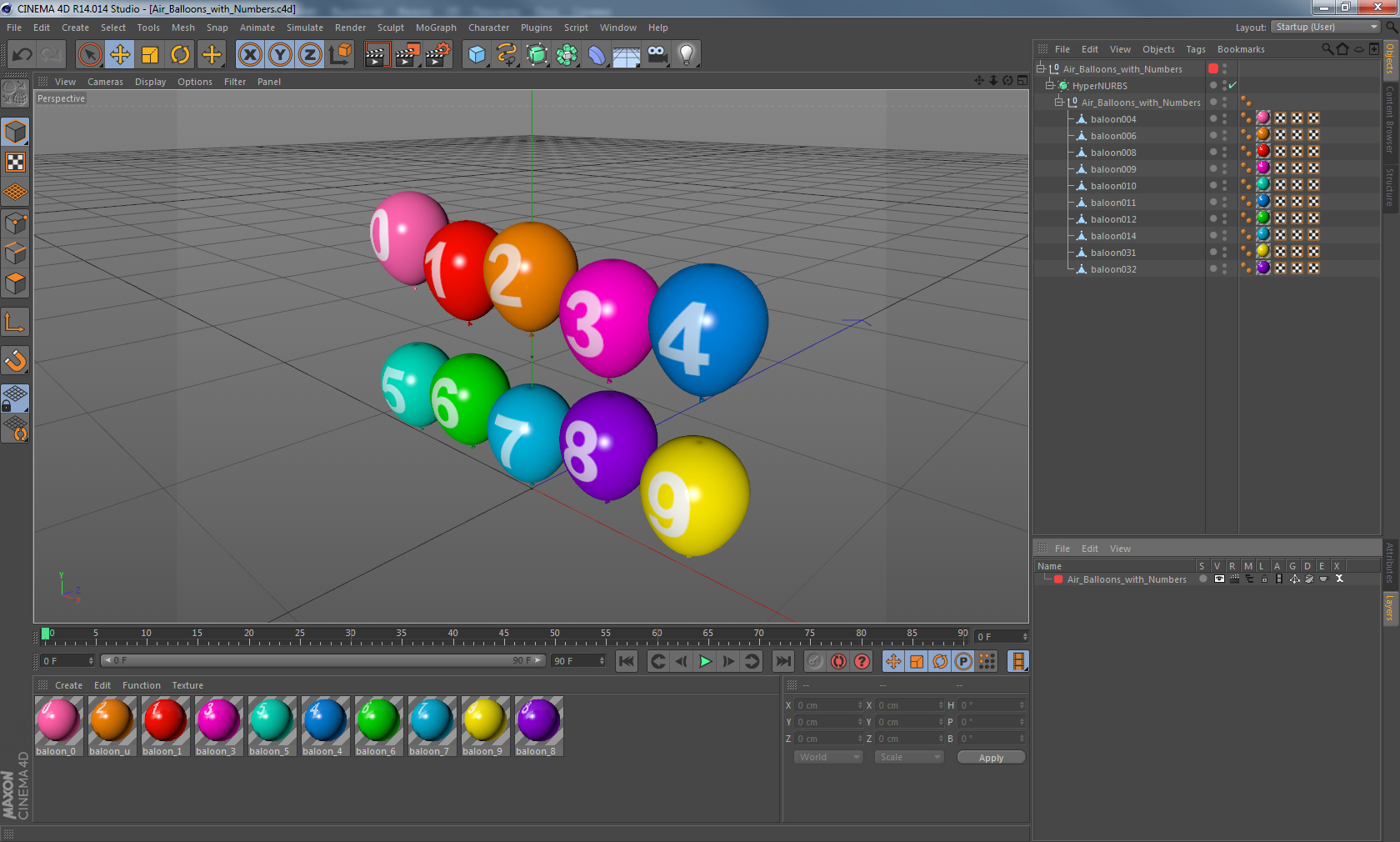The height and width of the screenshot is (842, 1400).
Task: Click the start frame 0 F field stepper
Action: click(x=91, y=660)
